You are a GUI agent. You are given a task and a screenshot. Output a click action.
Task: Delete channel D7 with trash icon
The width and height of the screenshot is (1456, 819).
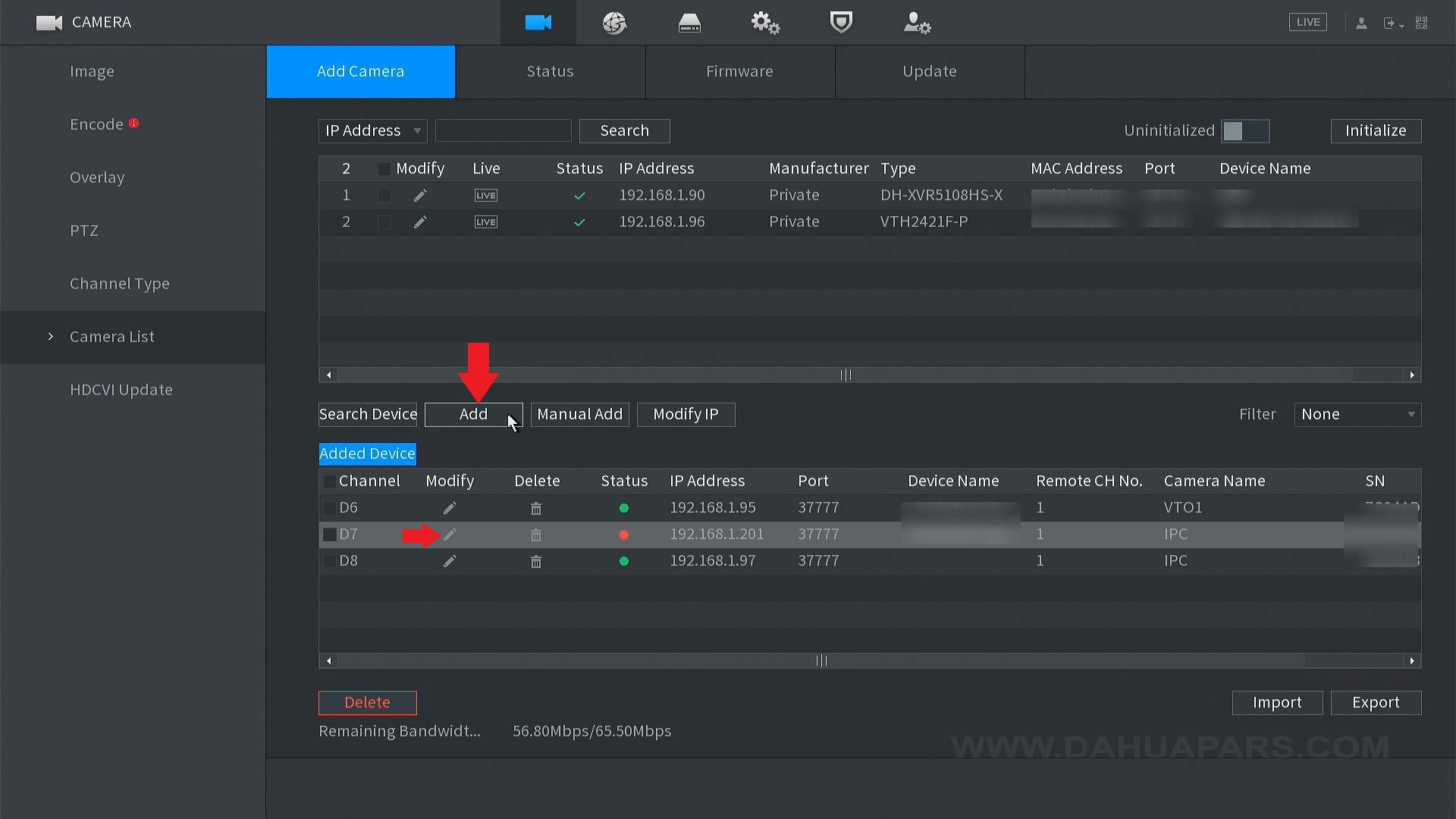click(x=536, y=535)
